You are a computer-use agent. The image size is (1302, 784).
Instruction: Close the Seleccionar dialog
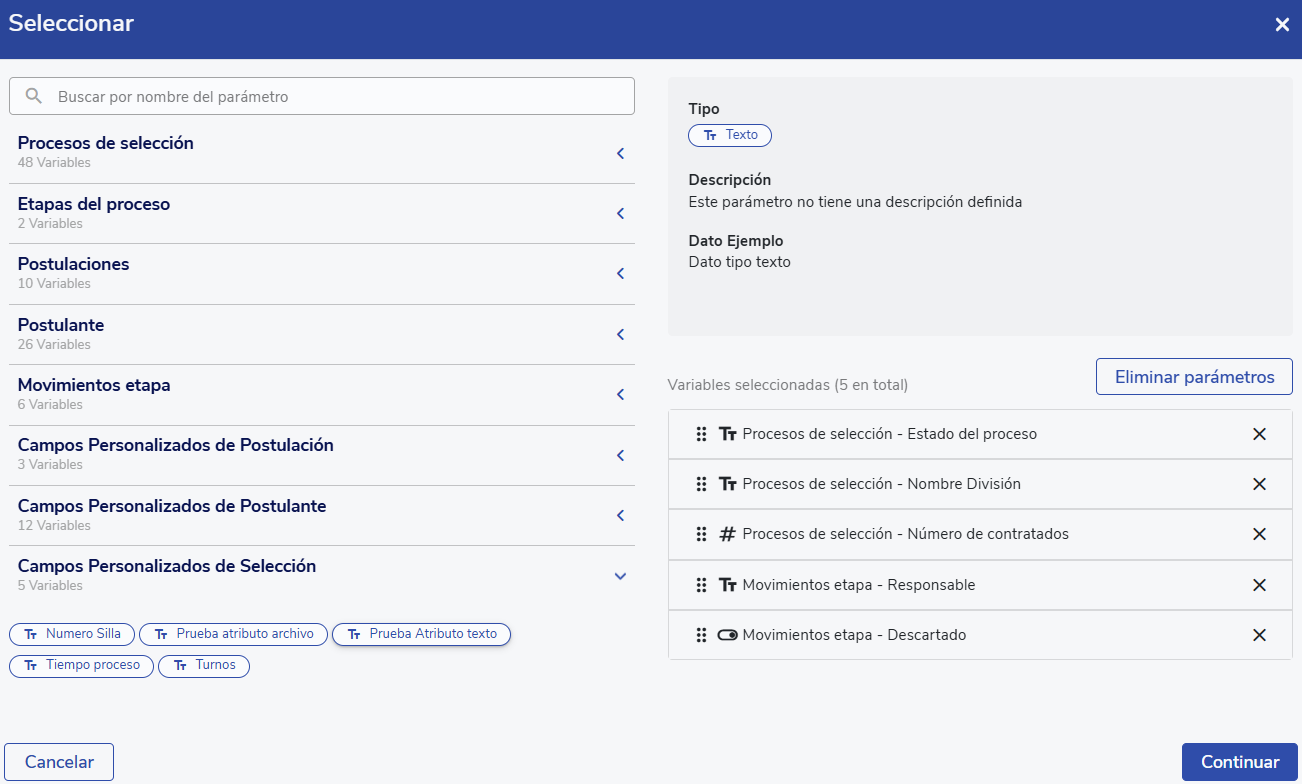[1281, 25]
